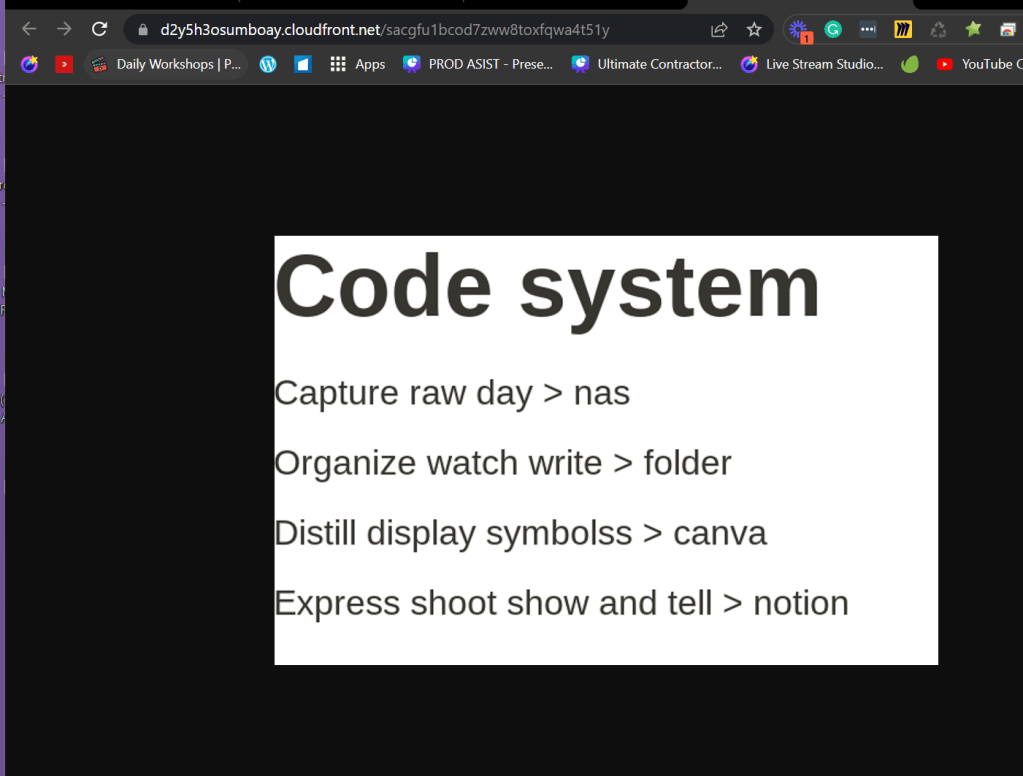Screen dimensions: 1023x776
Task: Click the line Distill display symbolss > canva
Action: coord(521,533)
